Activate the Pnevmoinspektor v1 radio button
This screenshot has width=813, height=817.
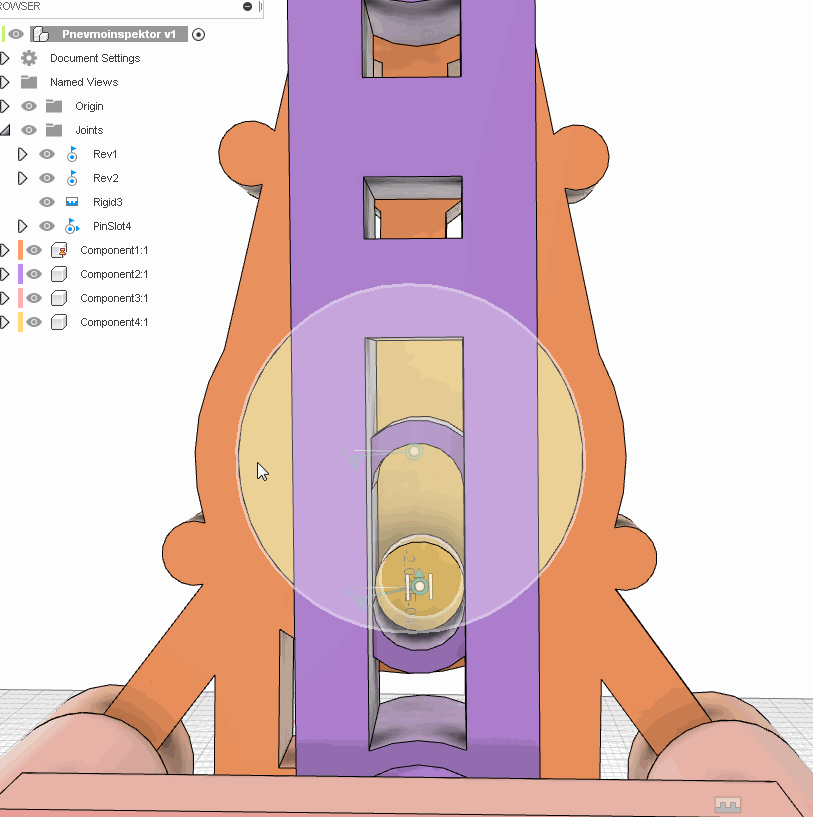coord(199,34)
